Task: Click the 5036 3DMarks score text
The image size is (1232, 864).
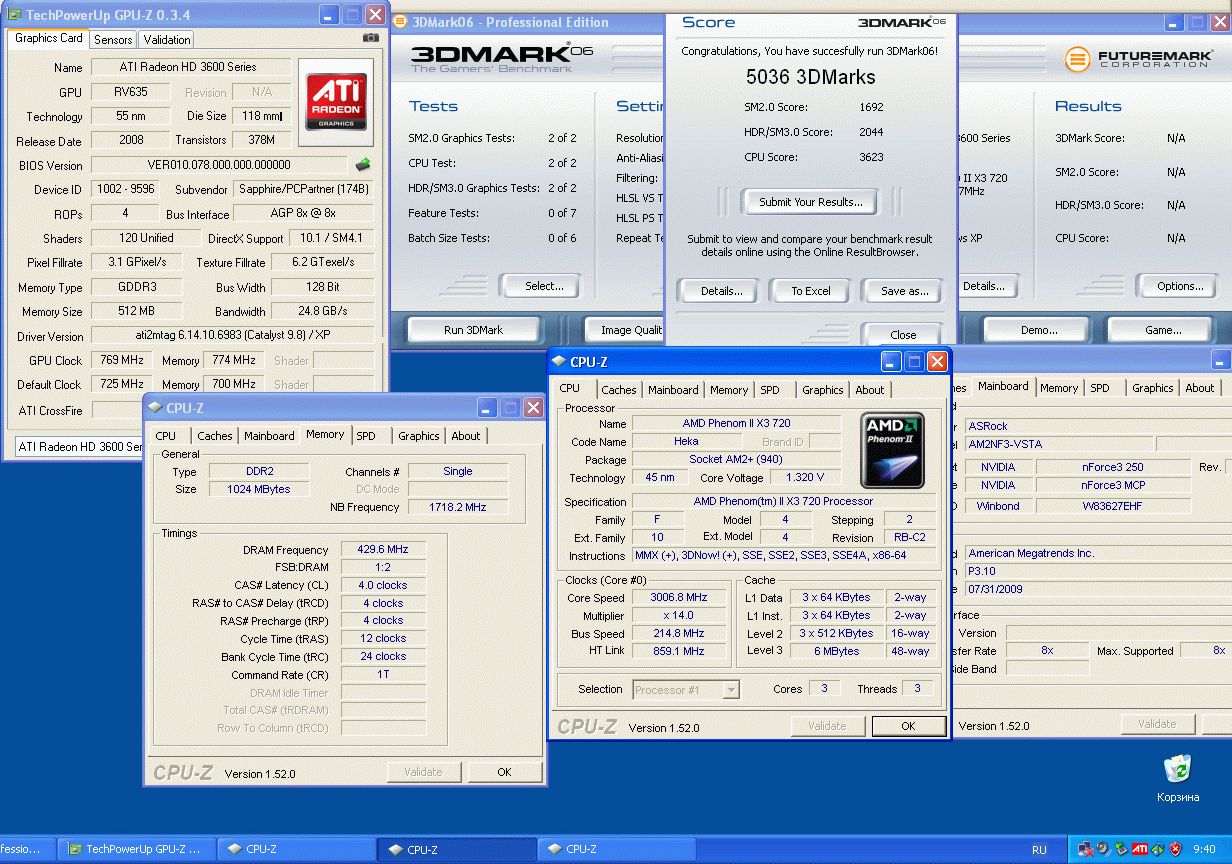Action: coord(810,77)
